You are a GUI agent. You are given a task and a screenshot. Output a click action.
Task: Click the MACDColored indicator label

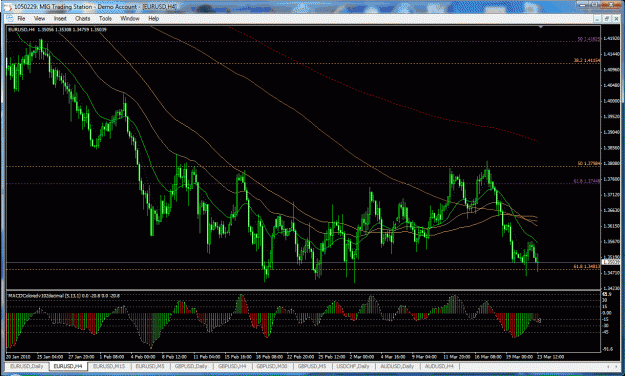click(64, 296)
